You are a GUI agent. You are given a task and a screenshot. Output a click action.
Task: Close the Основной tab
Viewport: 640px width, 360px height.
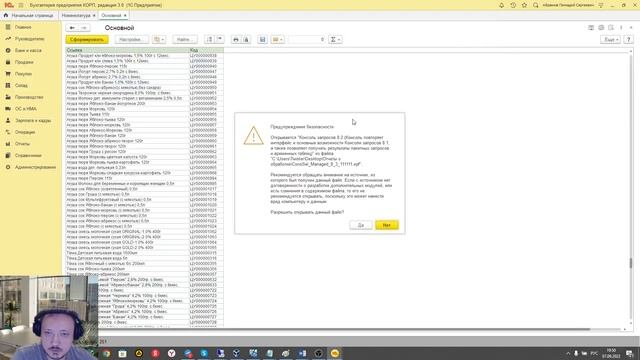pos(125,16)
